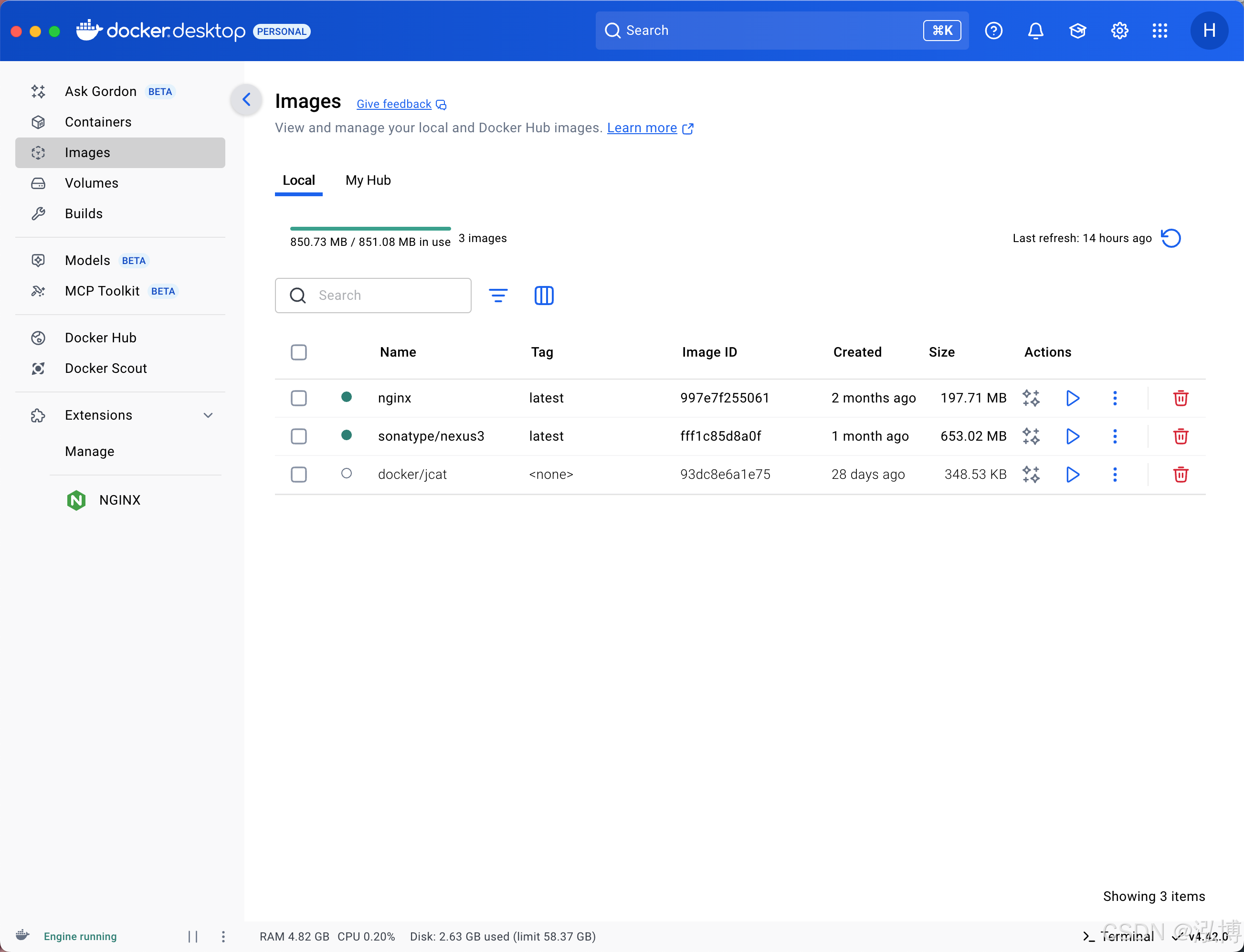Ask Gordon sparkle icon for sonatype/nexus3
This screenshot has width=1244, height=952.
click(1031, 436)
